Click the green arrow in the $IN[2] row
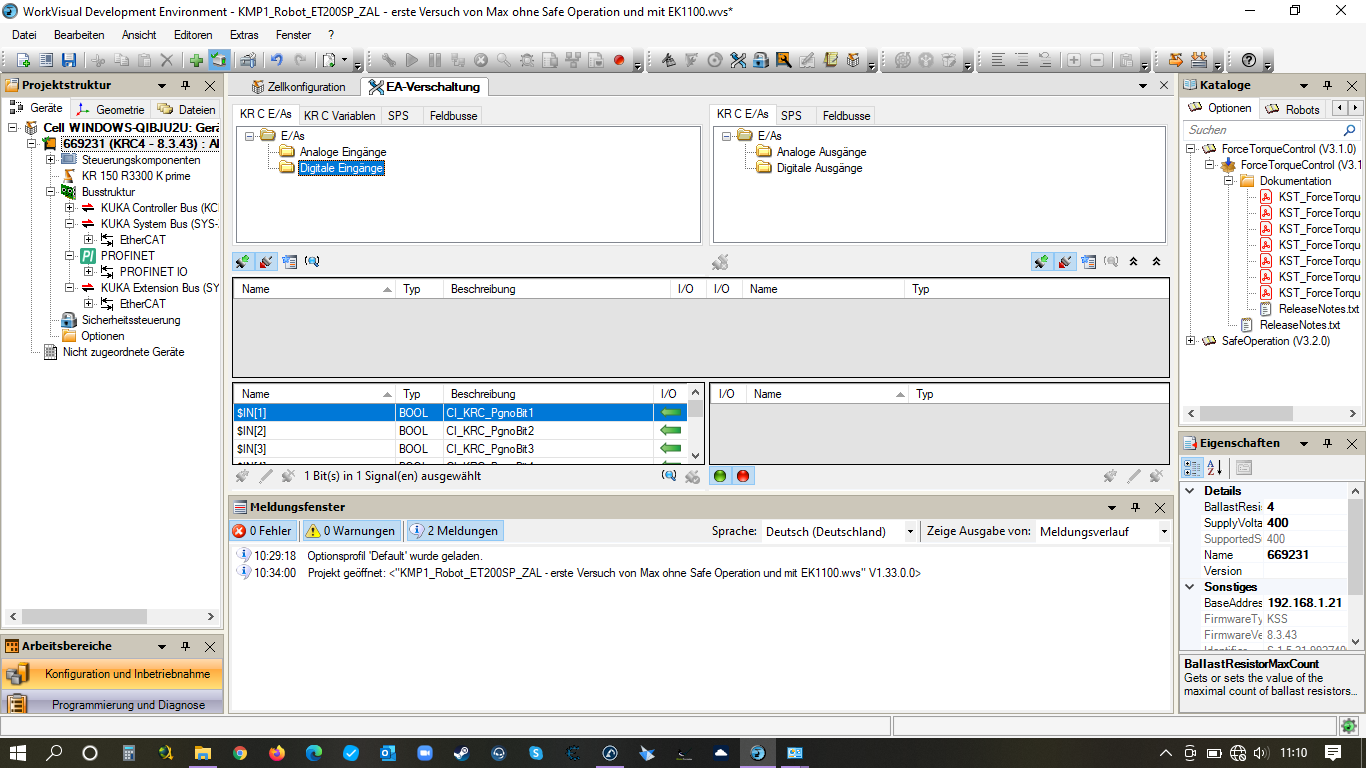This screenshot has height=768, width=1366. click(x=670, y=431)
